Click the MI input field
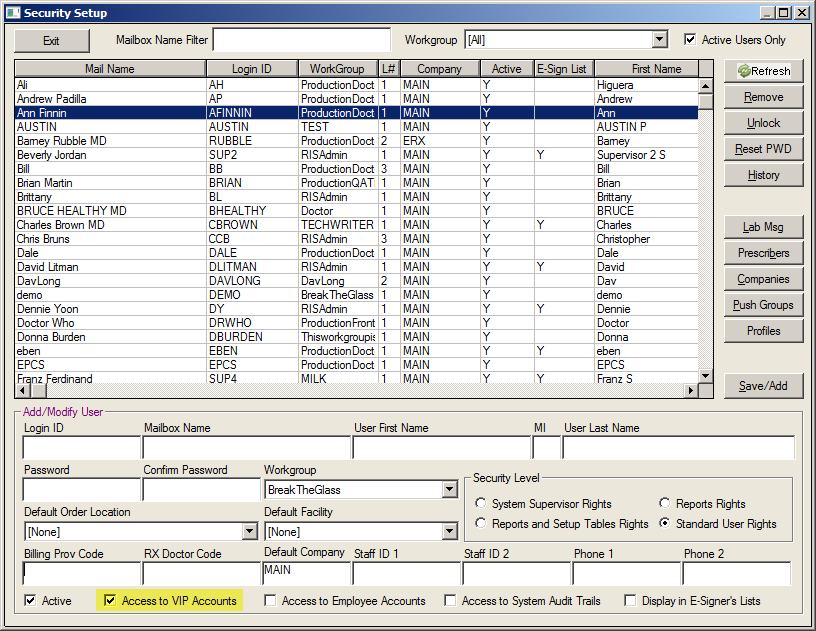 546,447
